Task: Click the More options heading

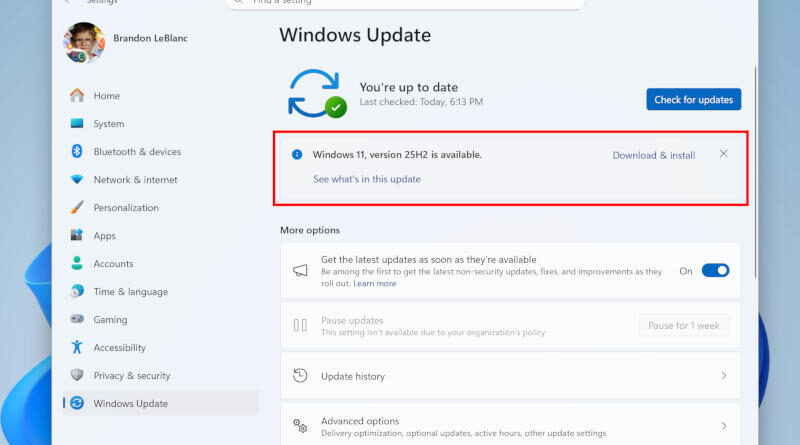Action: pyautogui.click(x=310, y=230)
